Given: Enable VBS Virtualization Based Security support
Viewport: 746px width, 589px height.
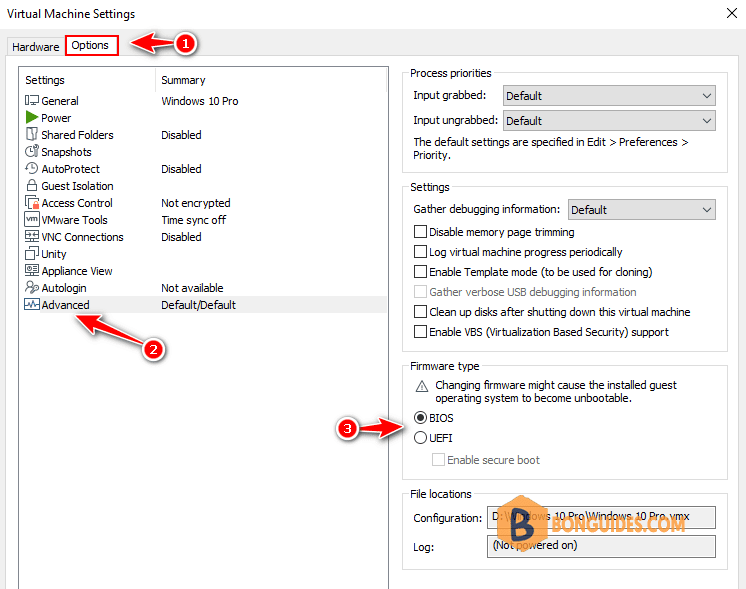Looking at the screenshot, I should 420,332.
